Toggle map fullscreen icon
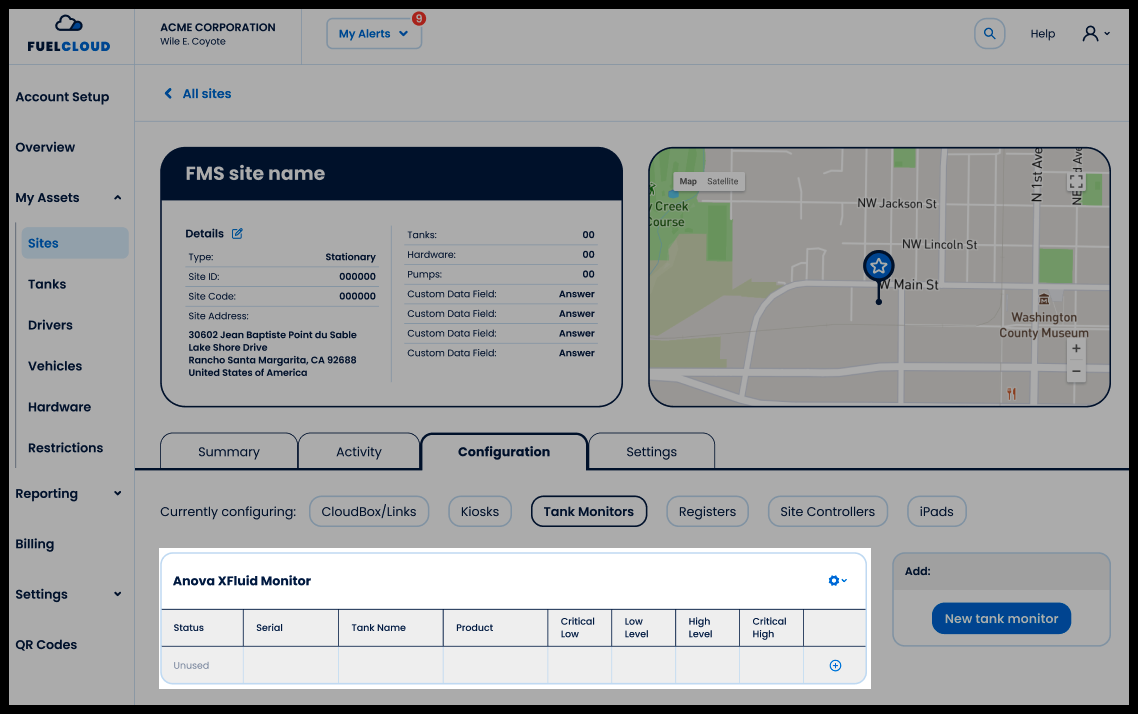 [1076, 181]
